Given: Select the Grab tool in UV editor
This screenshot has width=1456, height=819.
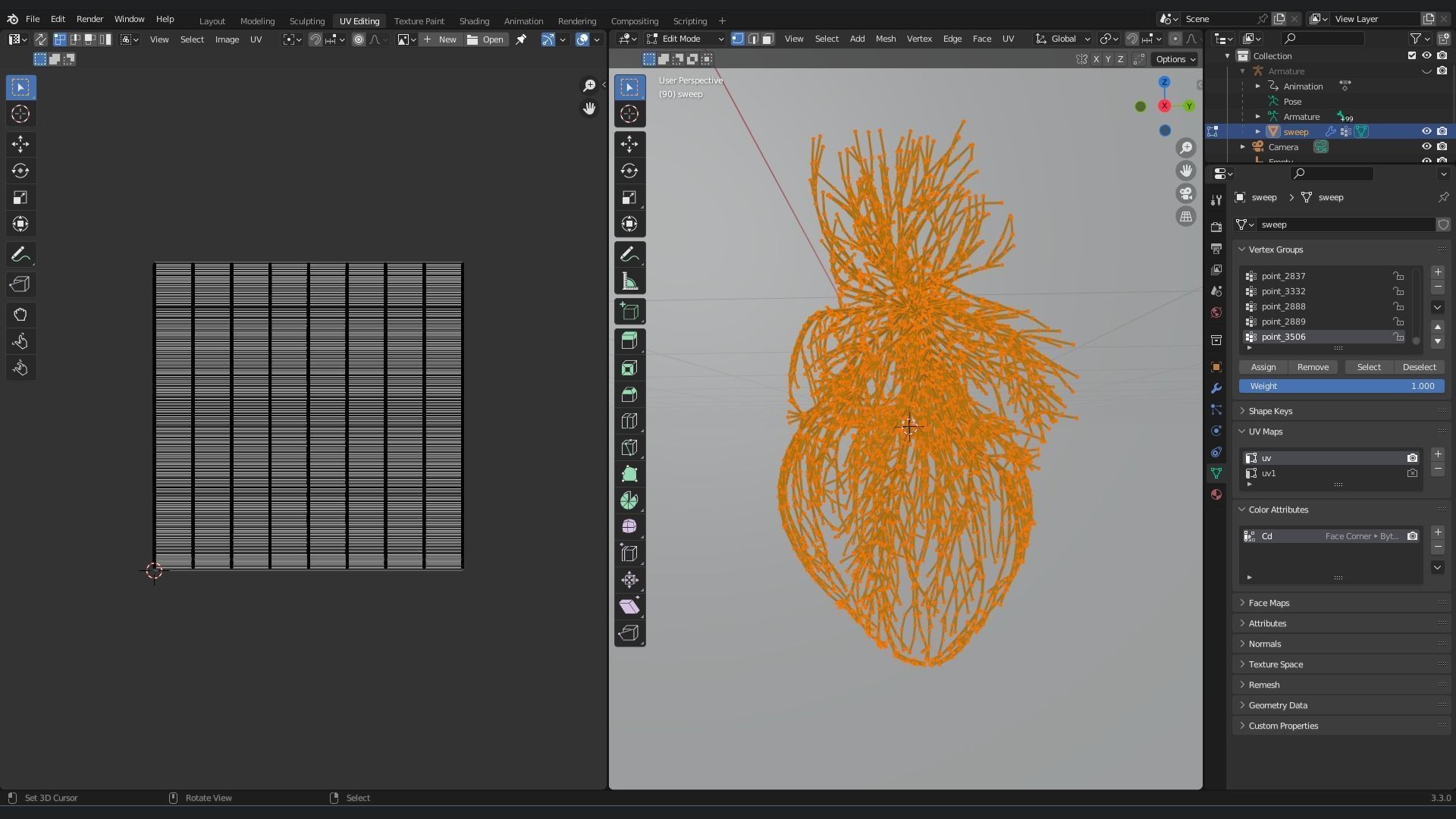Looking at the screenshot, I should (x=20, y=315).
